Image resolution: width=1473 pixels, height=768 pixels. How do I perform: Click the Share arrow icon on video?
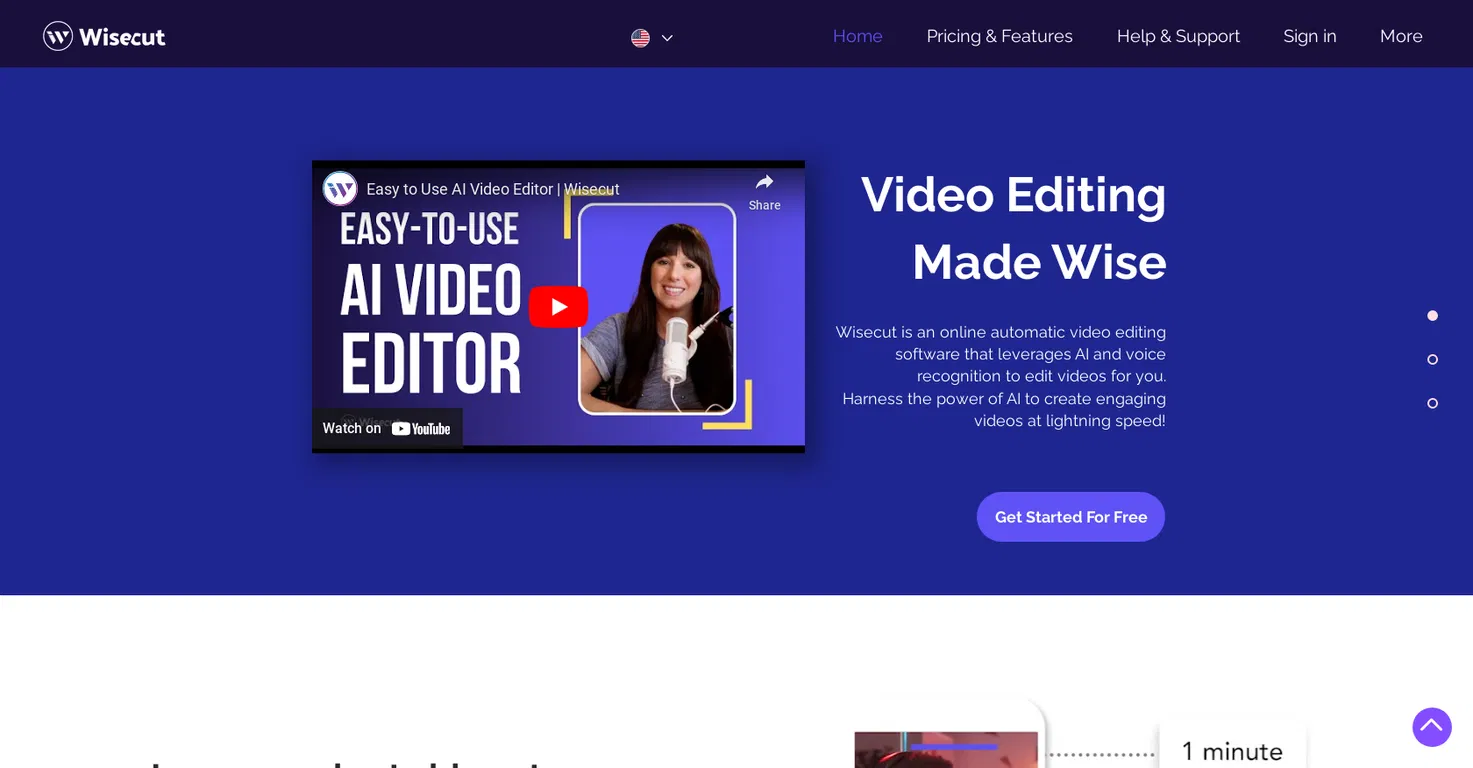pyautogui.click(x=764, y=182)
